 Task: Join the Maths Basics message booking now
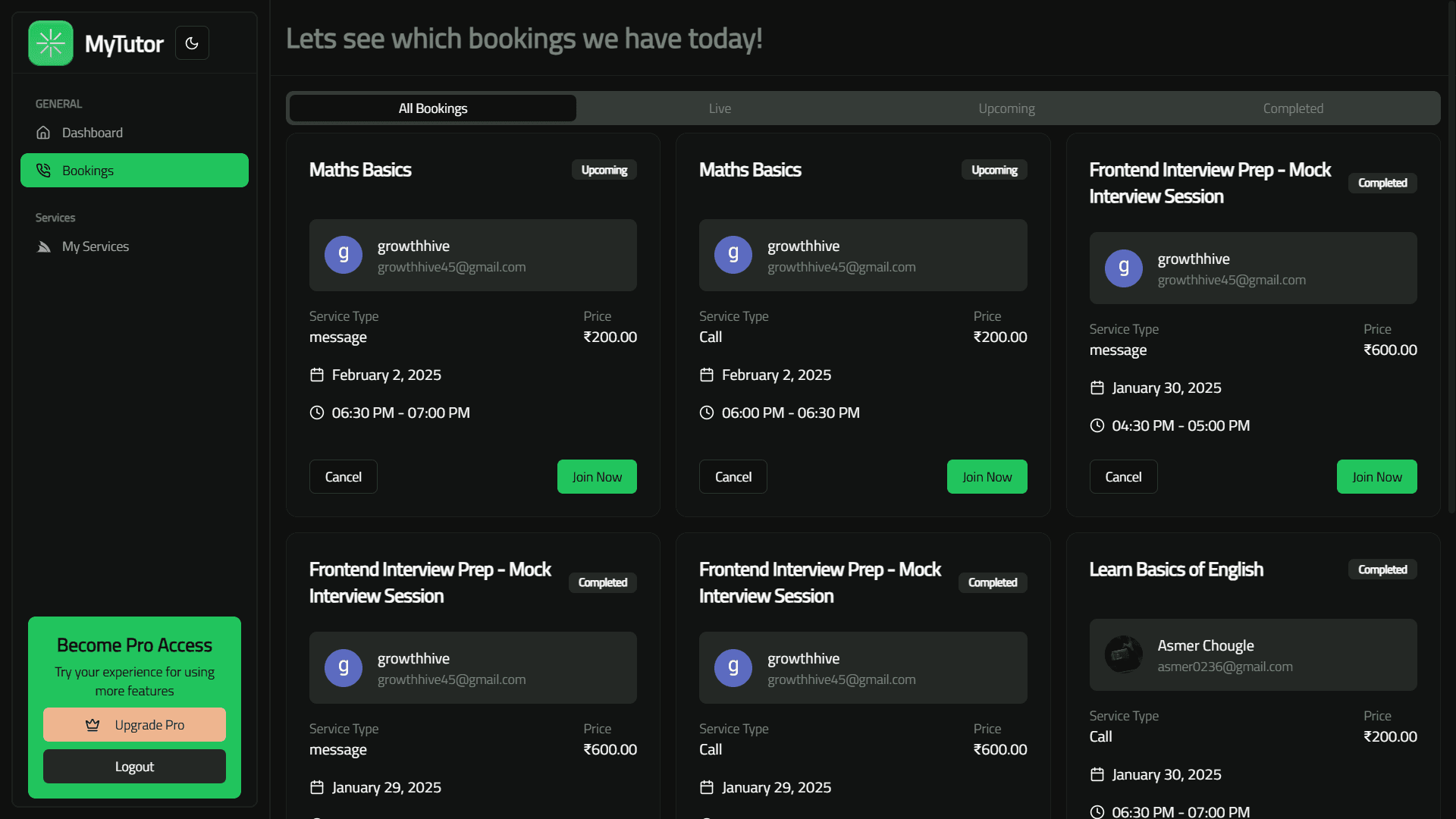click(597, 477)
